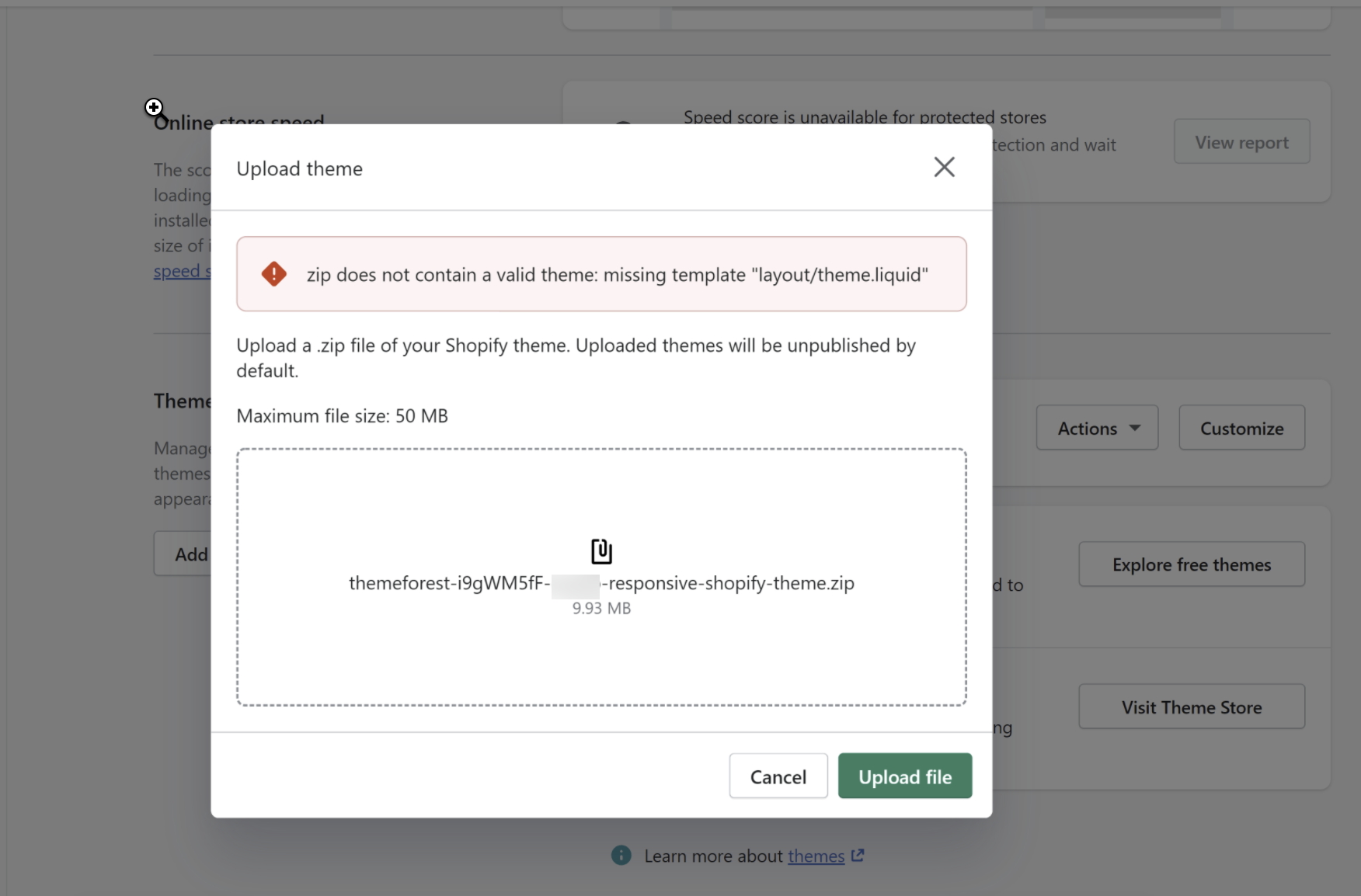Click the themeforest zip file name
Viewport: 1361px width, 896px height.
[x=601, y=583]
